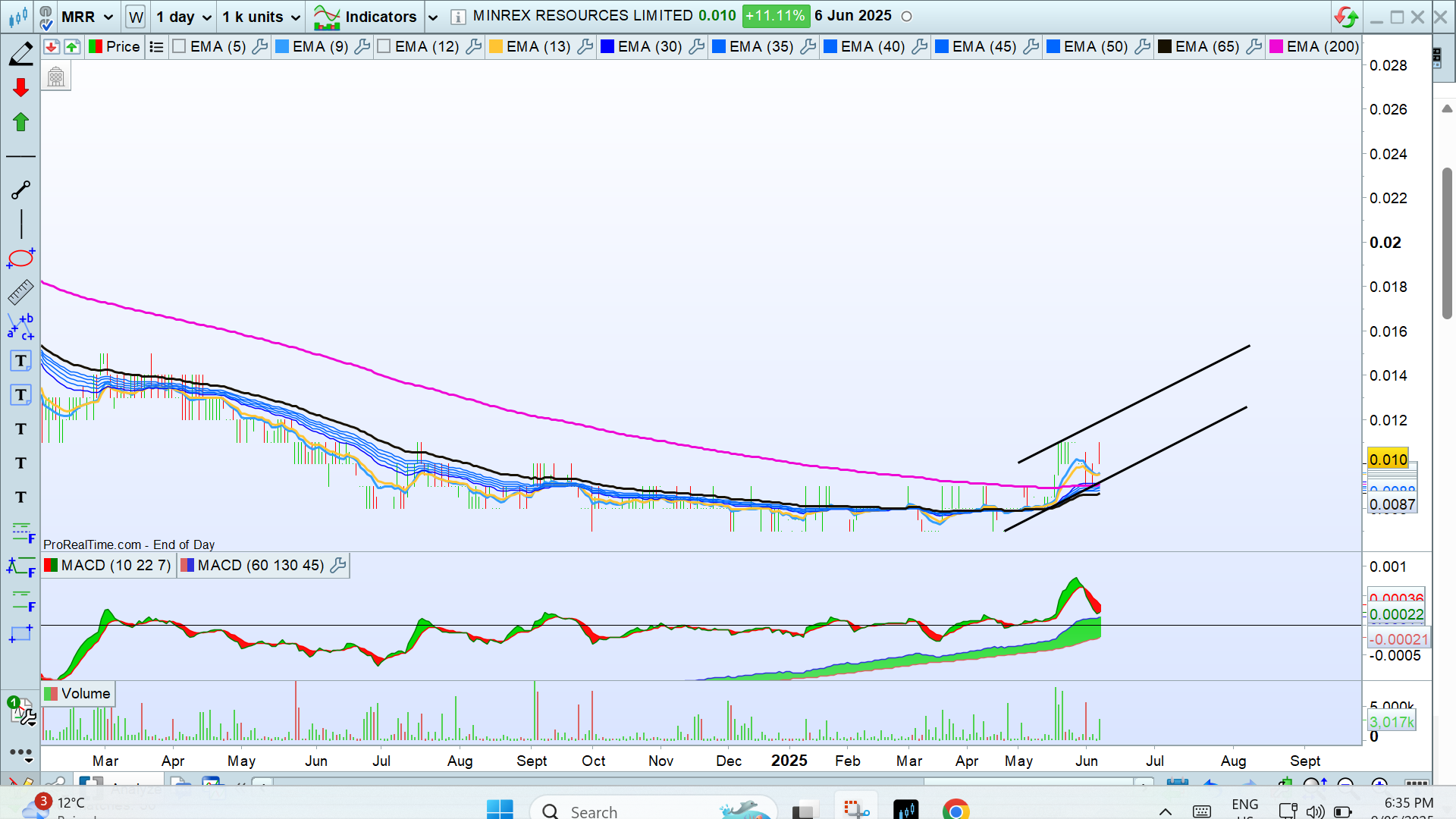1456x819 pixels.
Task: Enable the EMA (12) checkbox
Action: 384,47
